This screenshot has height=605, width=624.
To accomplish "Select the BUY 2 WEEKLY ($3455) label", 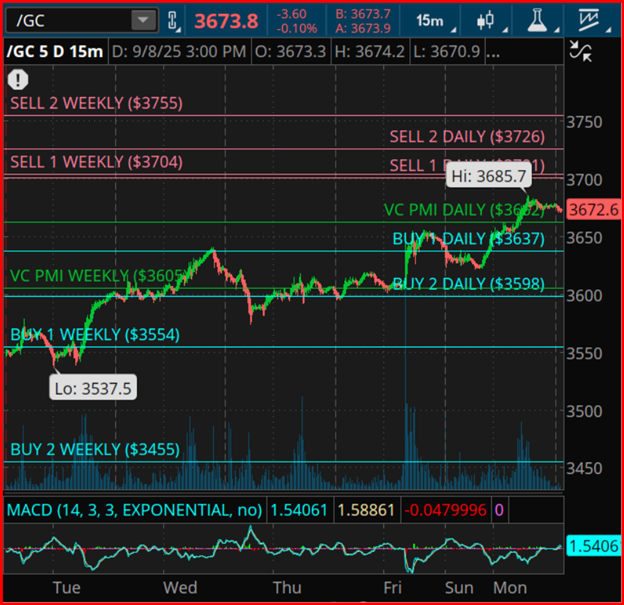I will [95, 449].
